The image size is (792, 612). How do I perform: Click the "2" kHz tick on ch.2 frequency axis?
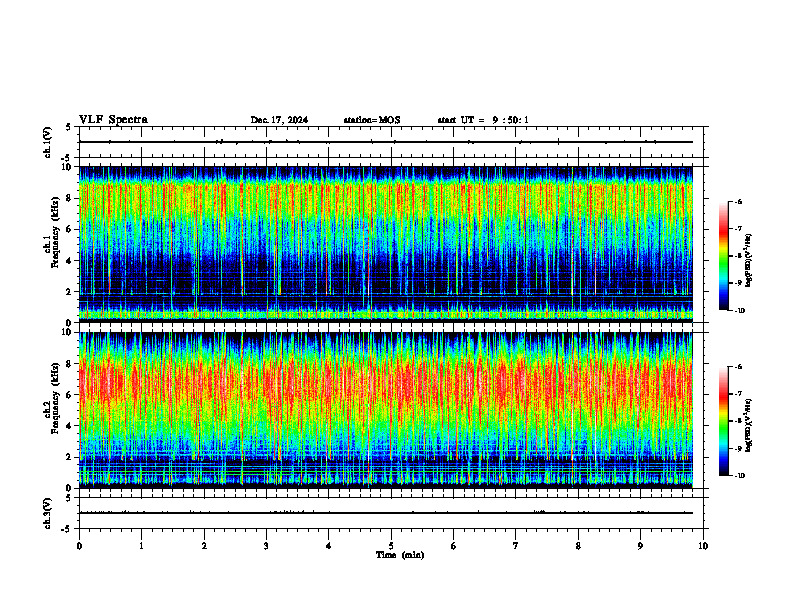click(70, 457)
